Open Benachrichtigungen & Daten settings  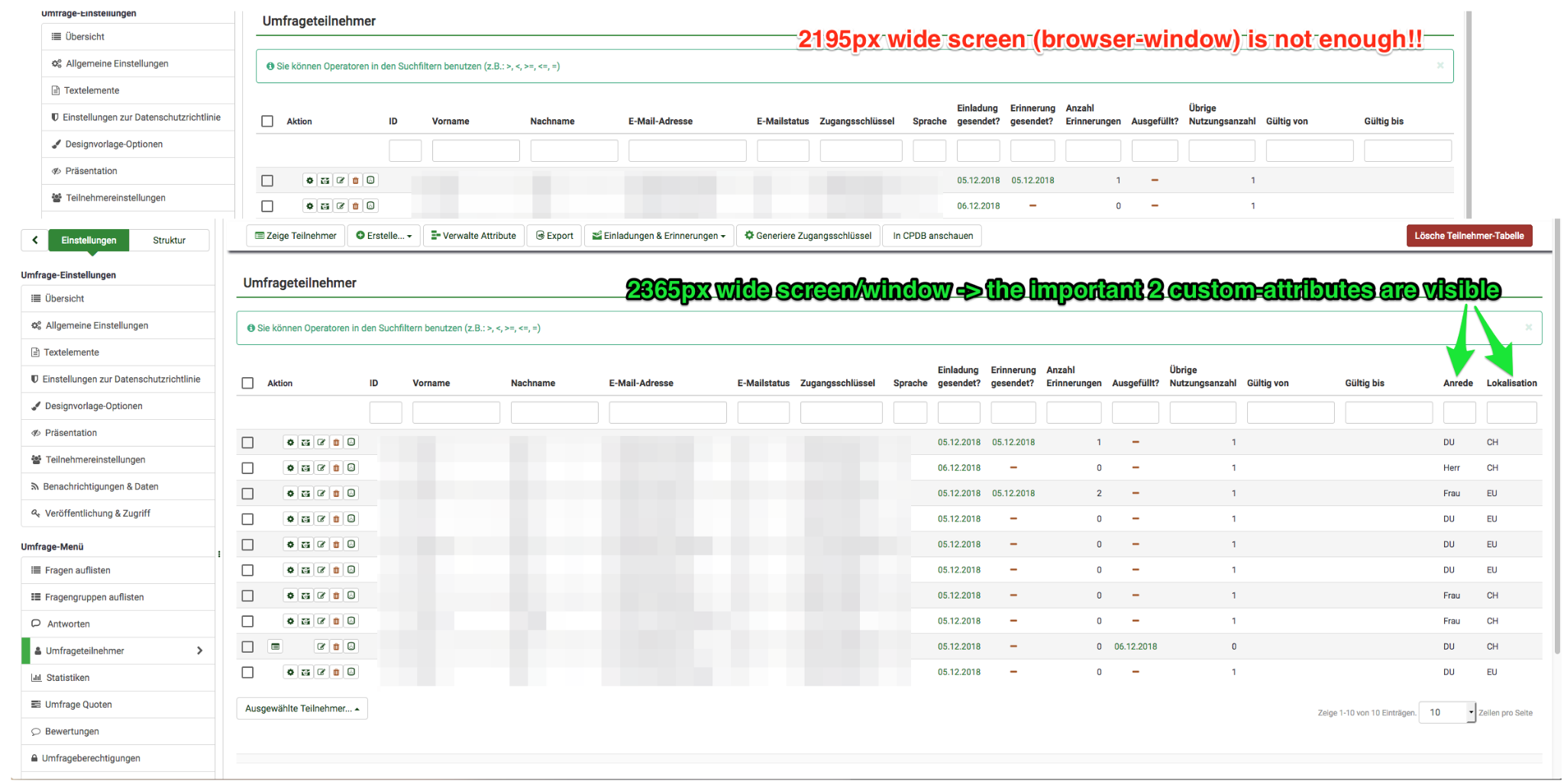point(118,486)
